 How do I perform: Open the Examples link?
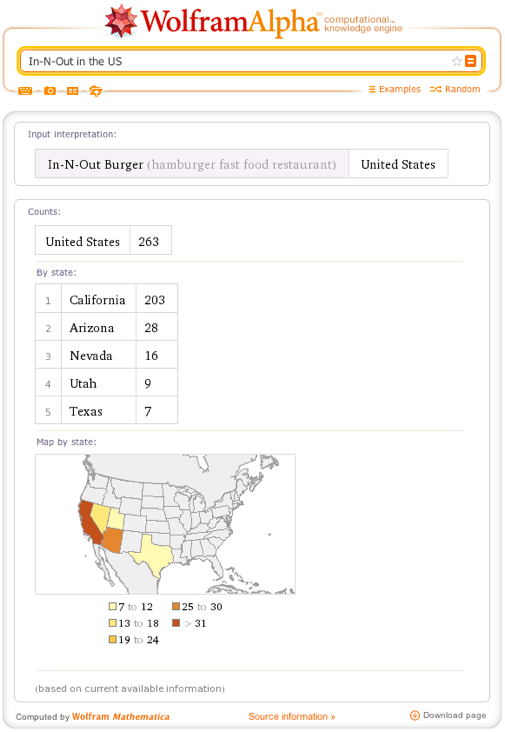point(394,89)
